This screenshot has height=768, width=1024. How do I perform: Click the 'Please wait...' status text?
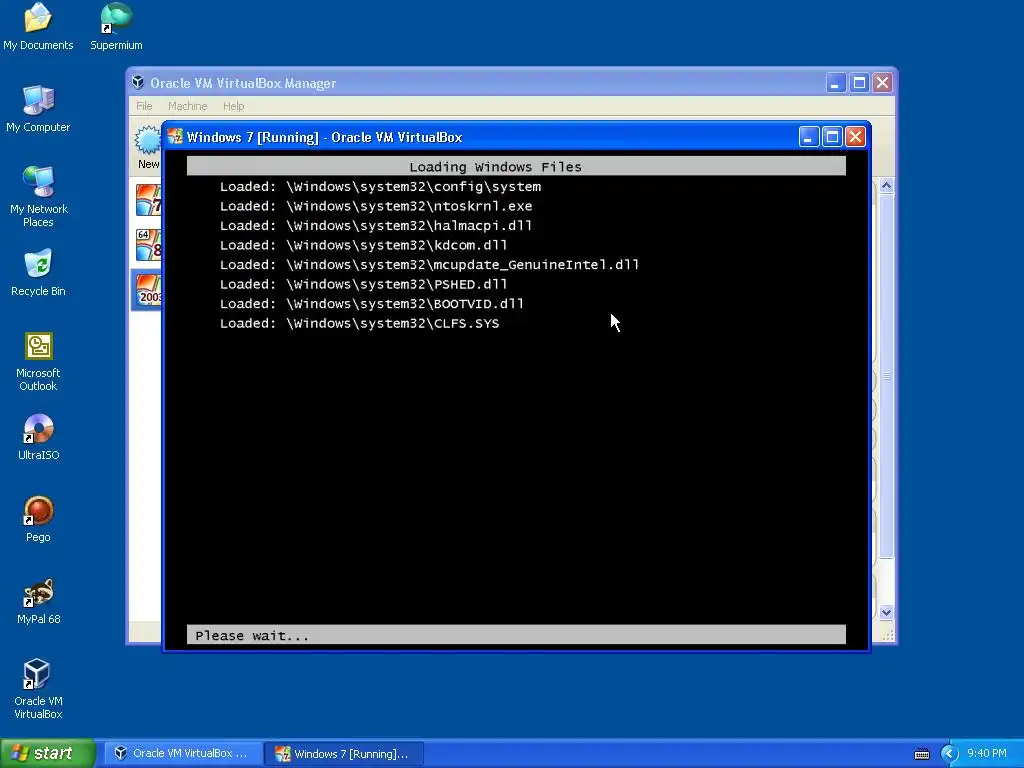[x=252, y=635]
